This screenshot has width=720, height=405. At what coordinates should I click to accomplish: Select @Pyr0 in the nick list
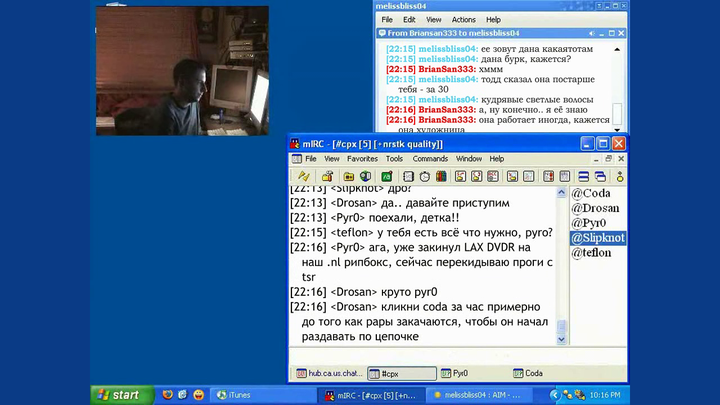pyautogui.click(x=589, y=223)
